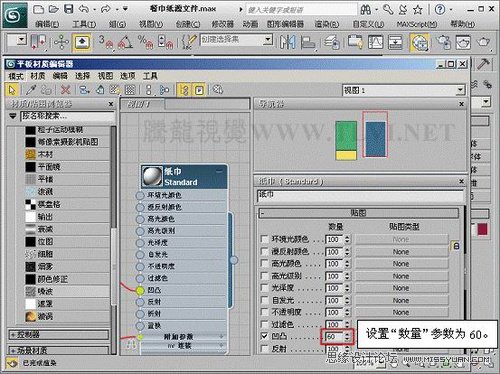Enable the 高光级别 map checkbox

click(x=264, y=276)
